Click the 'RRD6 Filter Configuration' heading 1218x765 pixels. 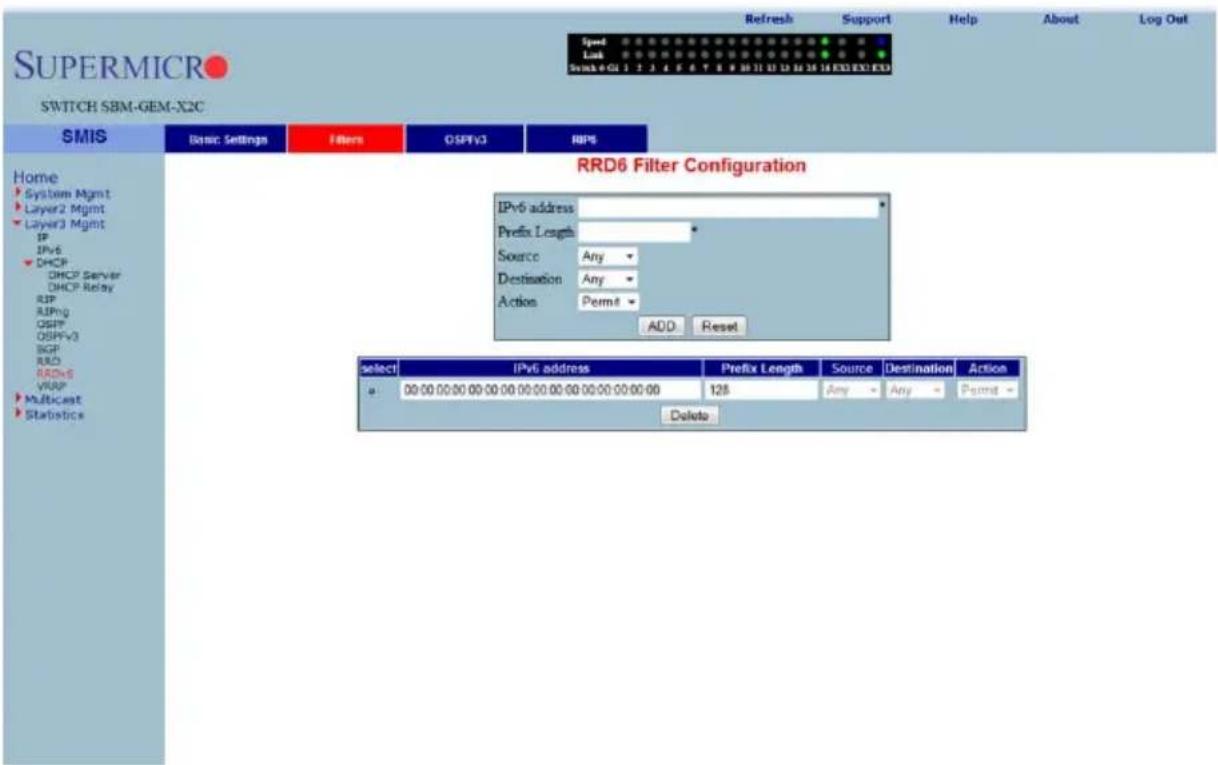click(x=691, y=165)
